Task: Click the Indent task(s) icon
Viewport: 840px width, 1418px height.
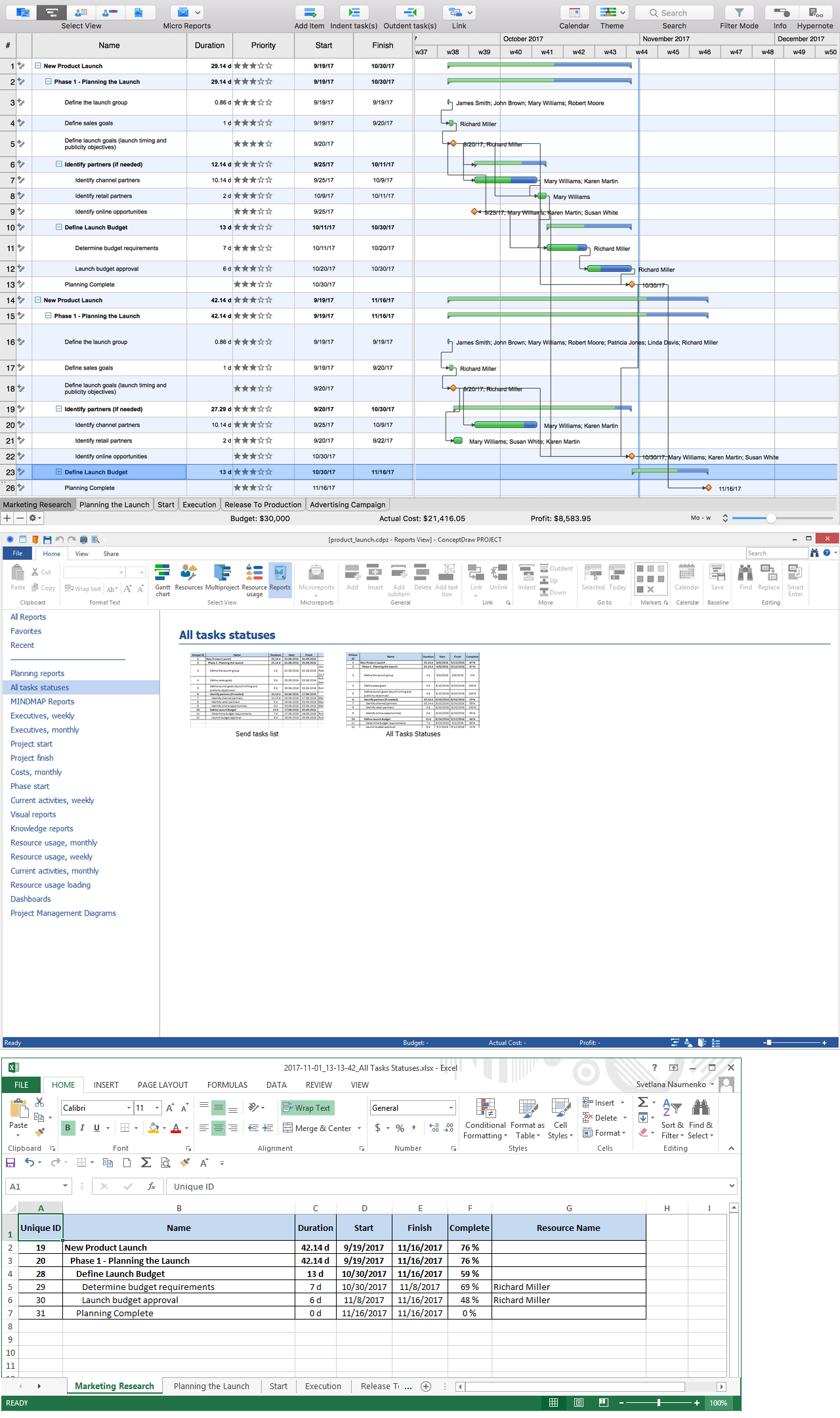Action: pos(354,13)
